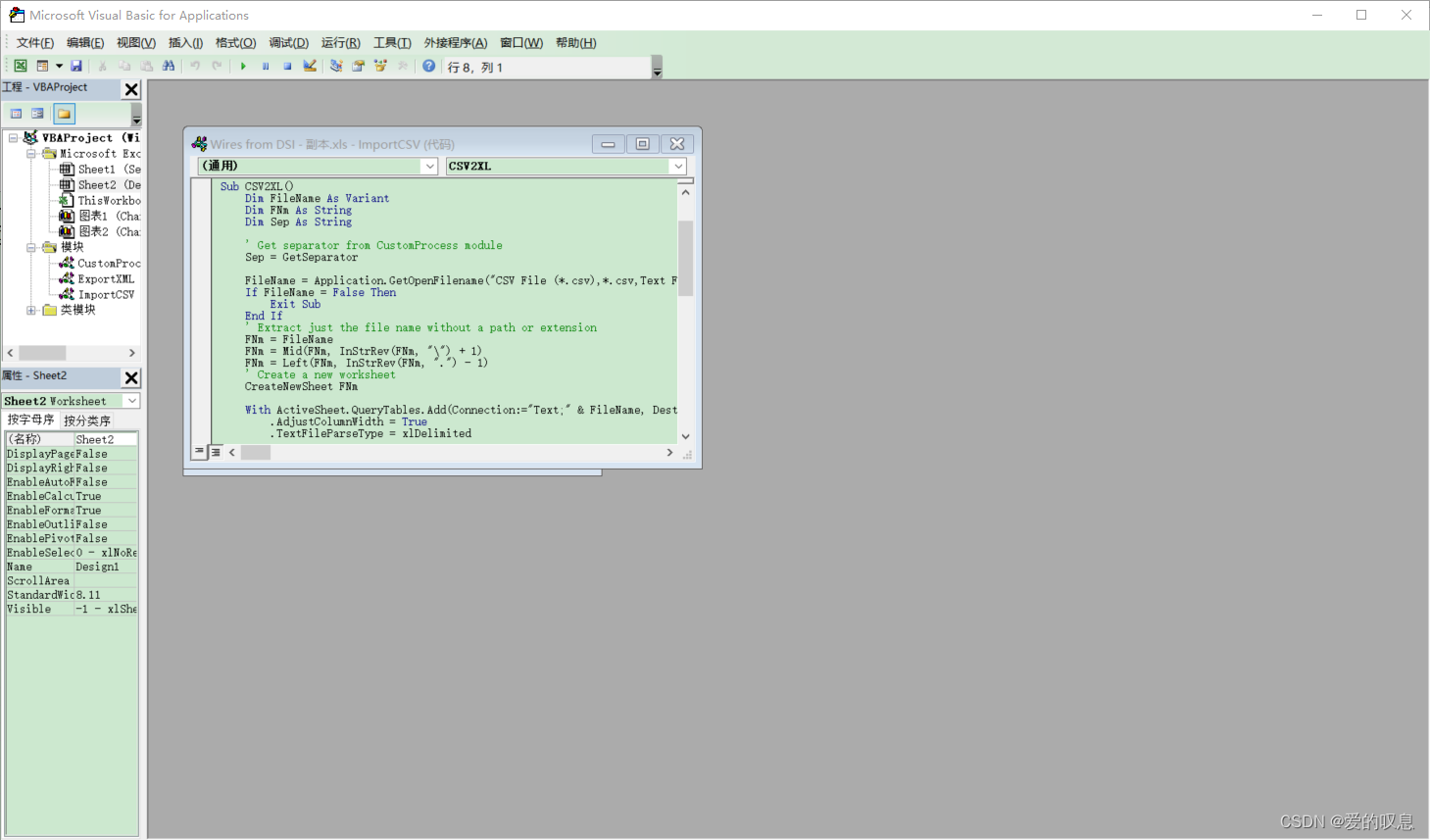Open the 外接程序(A) menu
The image size is (1430, 840).
(456, 42)
